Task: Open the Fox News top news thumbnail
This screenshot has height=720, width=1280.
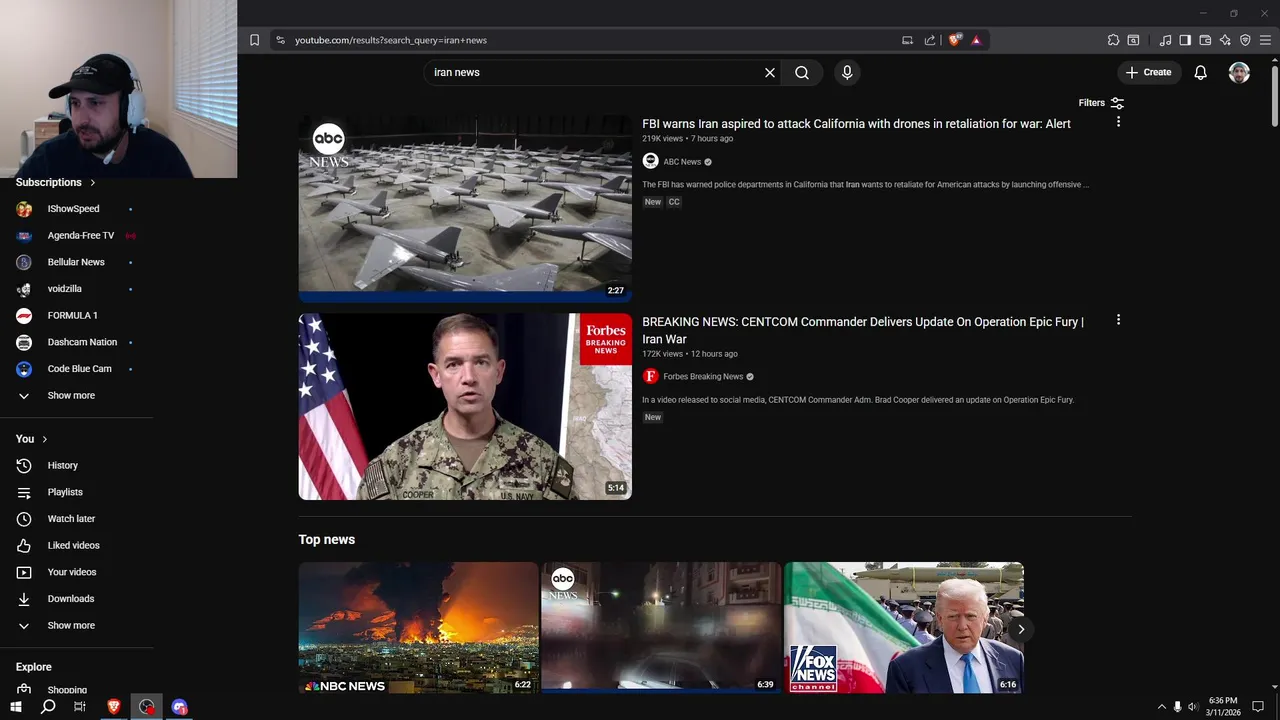Action: point(904,627)
